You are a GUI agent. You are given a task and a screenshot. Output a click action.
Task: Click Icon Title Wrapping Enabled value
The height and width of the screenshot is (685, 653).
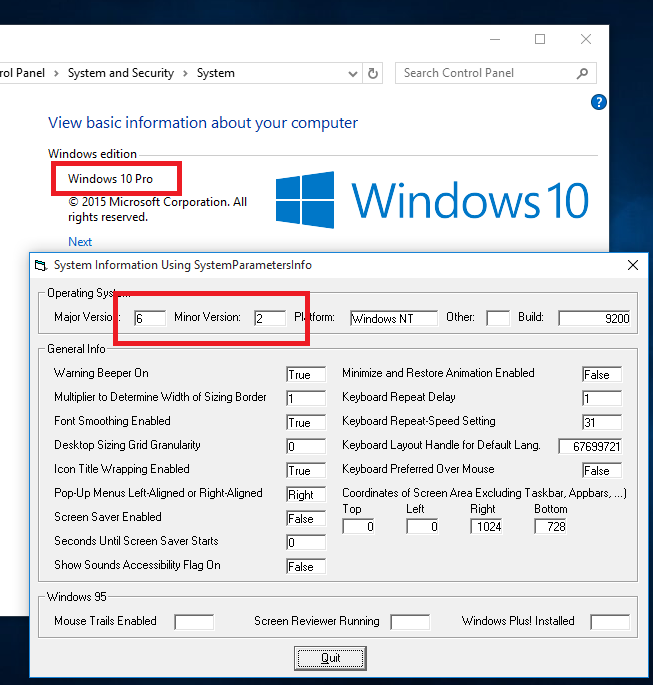pyautogui.click(x=306, y=471)
